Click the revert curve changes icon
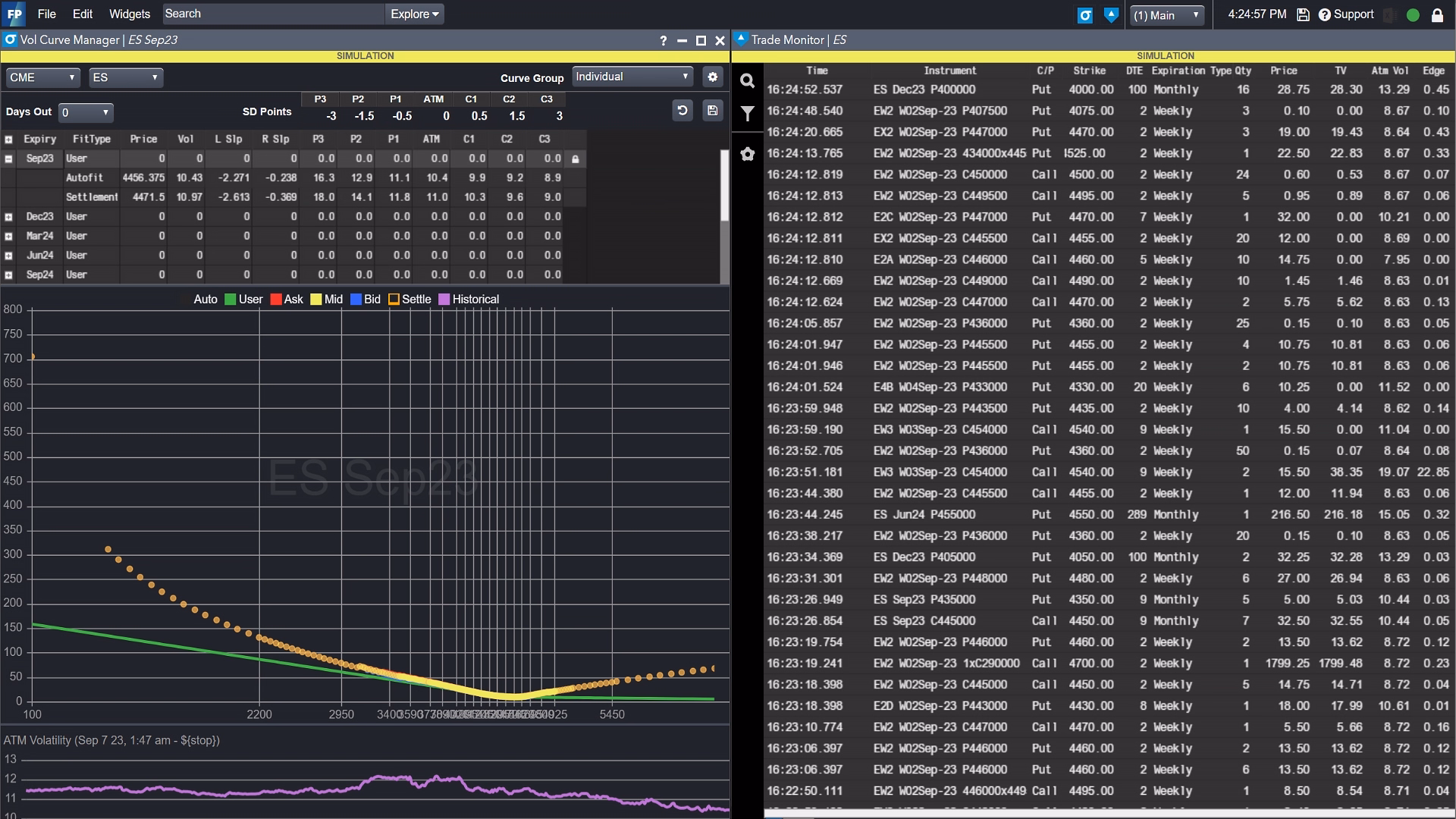Screen dimensions: 1456x819 coord(682,111)
